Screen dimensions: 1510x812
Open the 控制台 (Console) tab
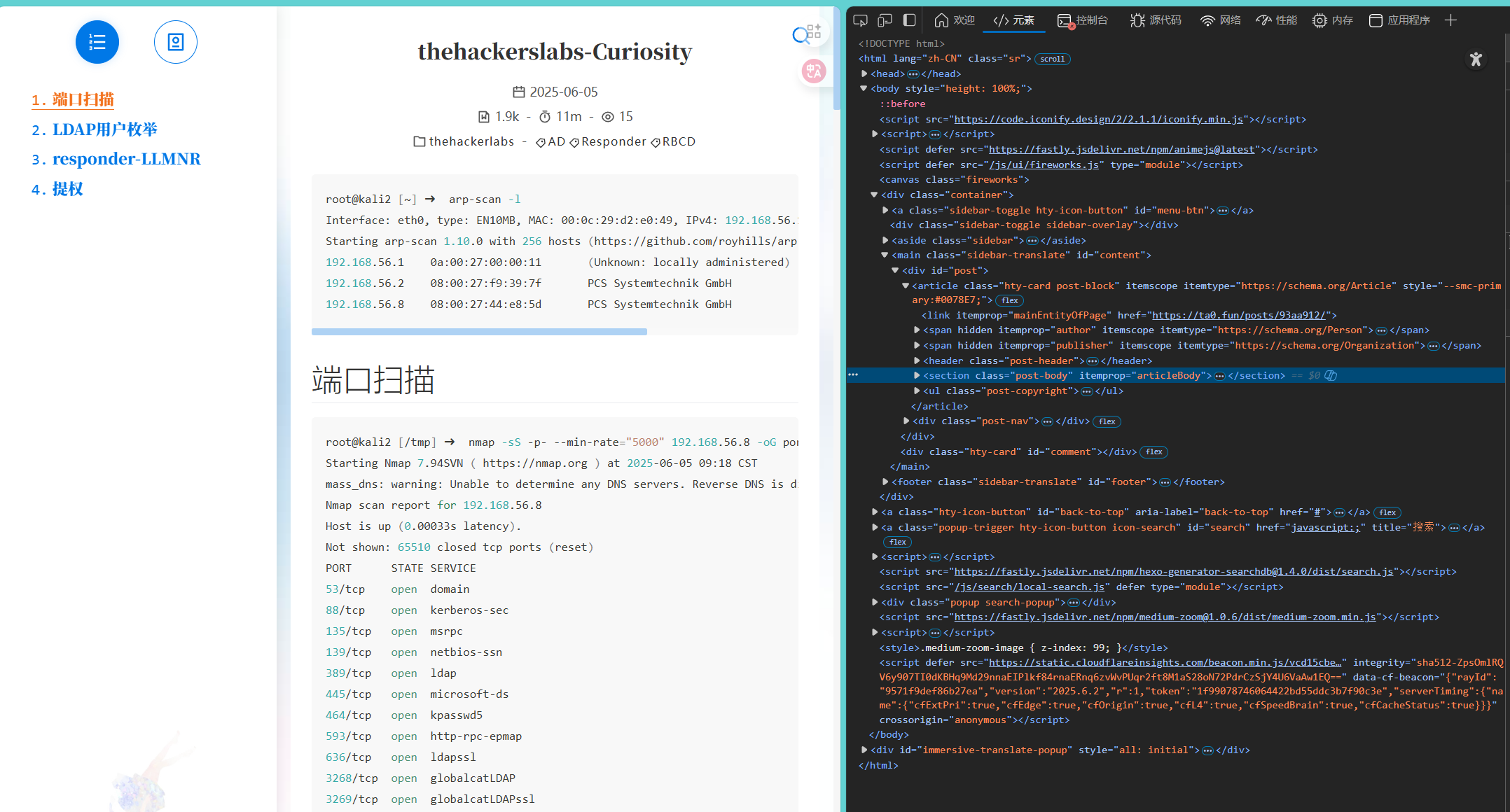(1083, 20)
